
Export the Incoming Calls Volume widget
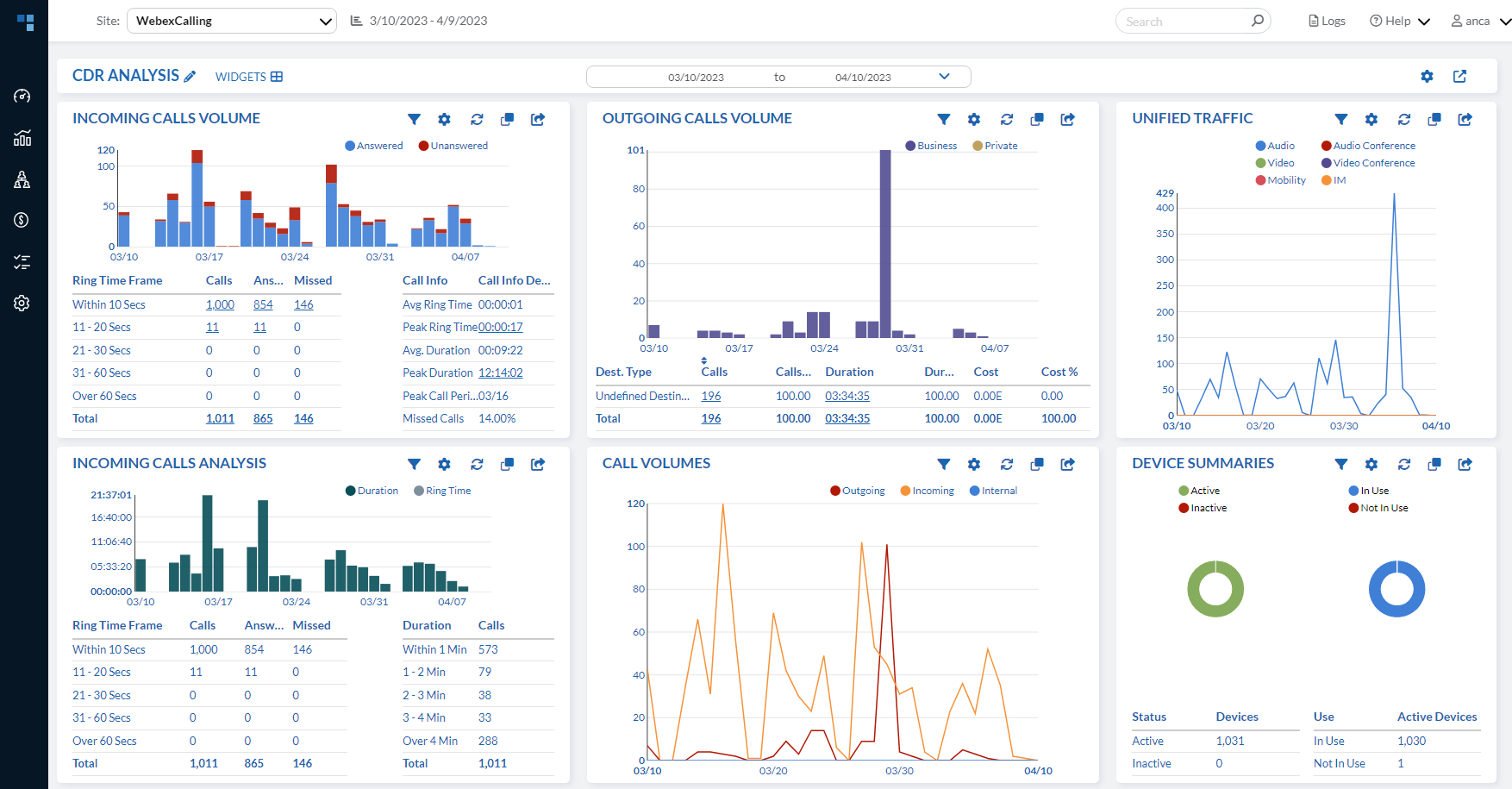pos(538,119)
